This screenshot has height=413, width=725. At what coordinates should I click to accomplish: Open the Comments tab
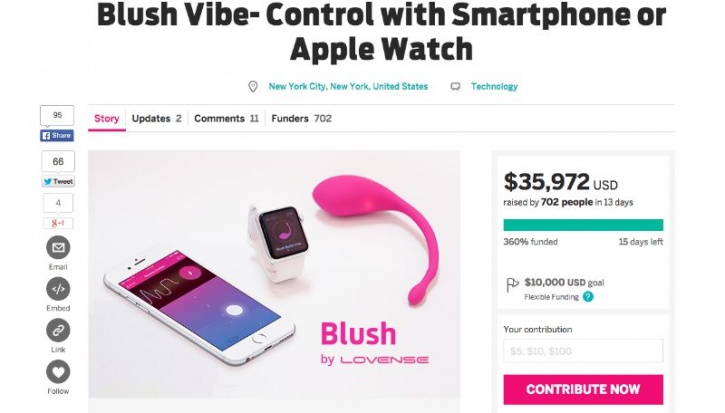pyautogui.click(x=226, y=118)
